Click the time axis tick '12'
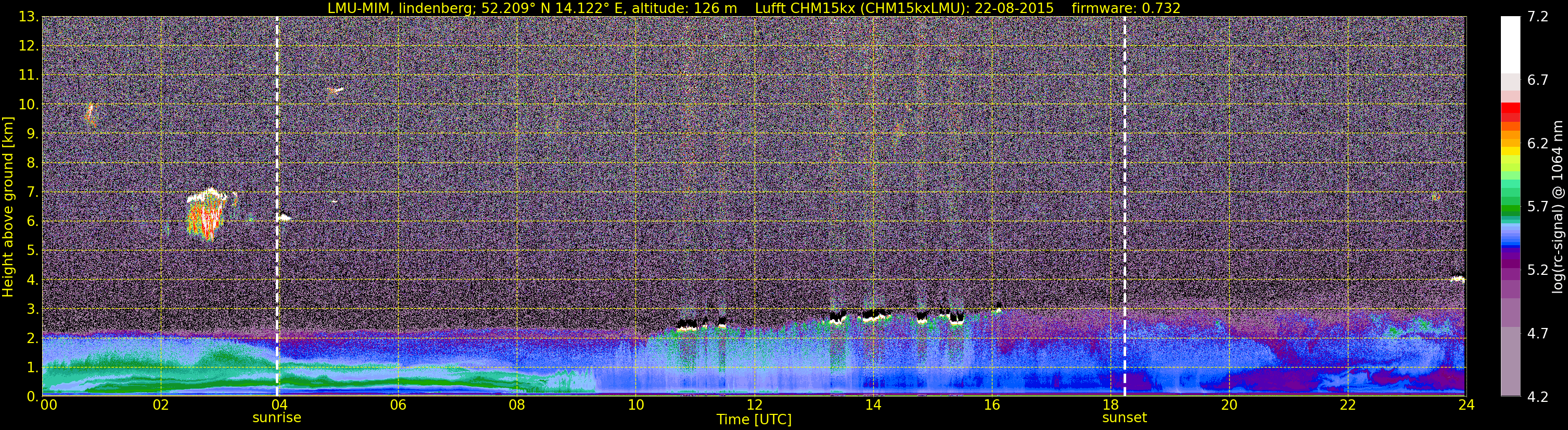Screen dimensions: 1568x430 pos(754,405)
